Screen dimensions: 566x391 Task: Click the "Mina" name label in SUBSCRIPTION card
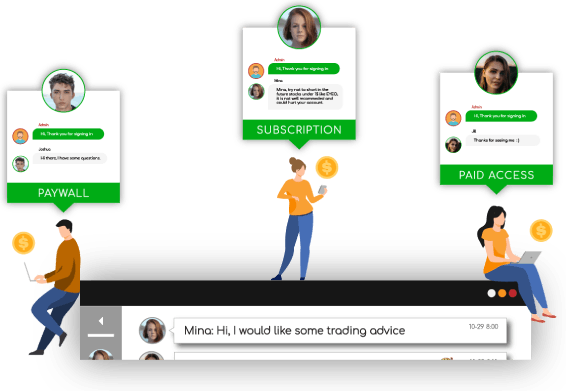[278, 81]
